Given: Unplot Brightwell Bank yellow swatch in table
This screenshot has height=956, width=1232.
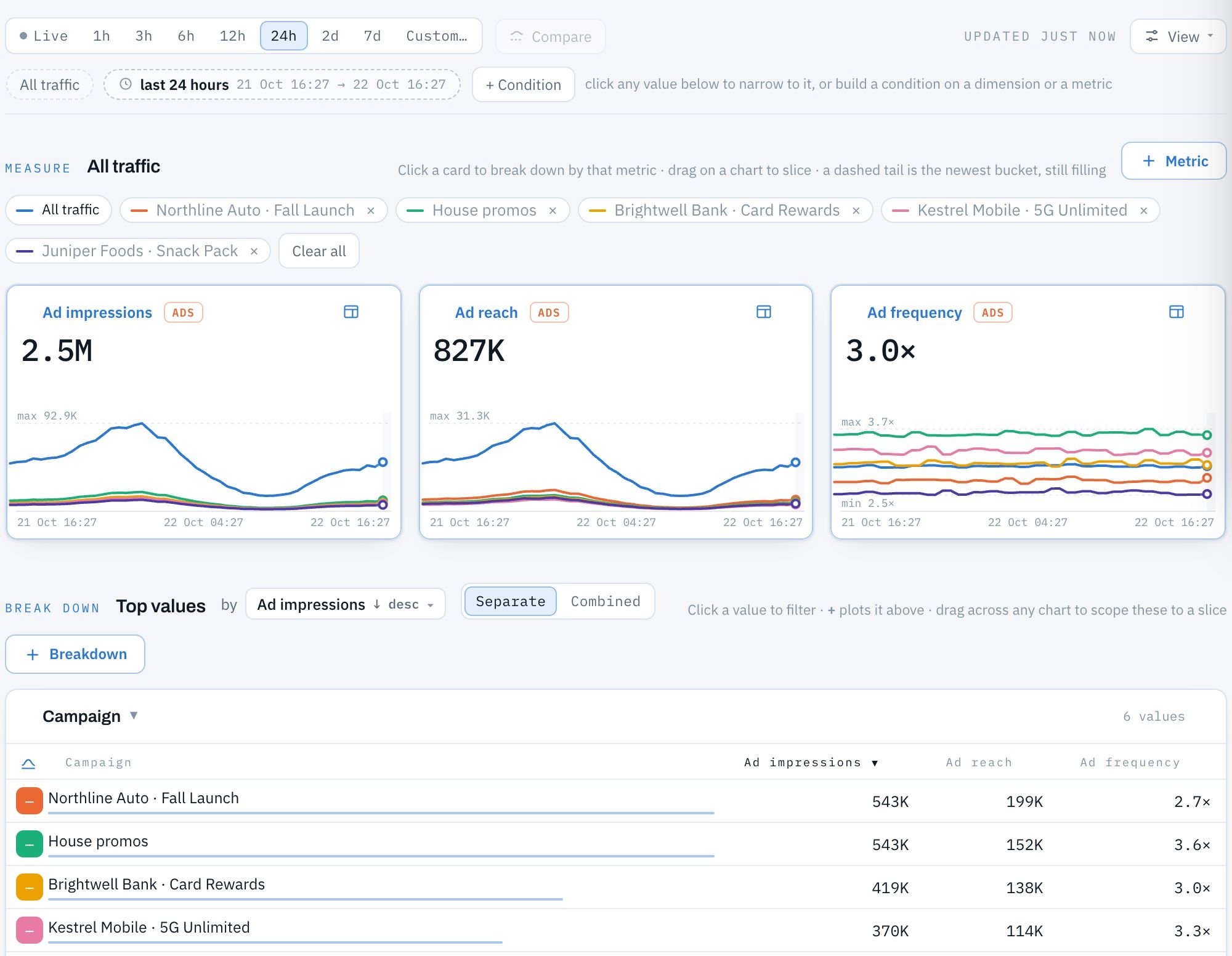Looking at the screenshot, I should point(30,887).
